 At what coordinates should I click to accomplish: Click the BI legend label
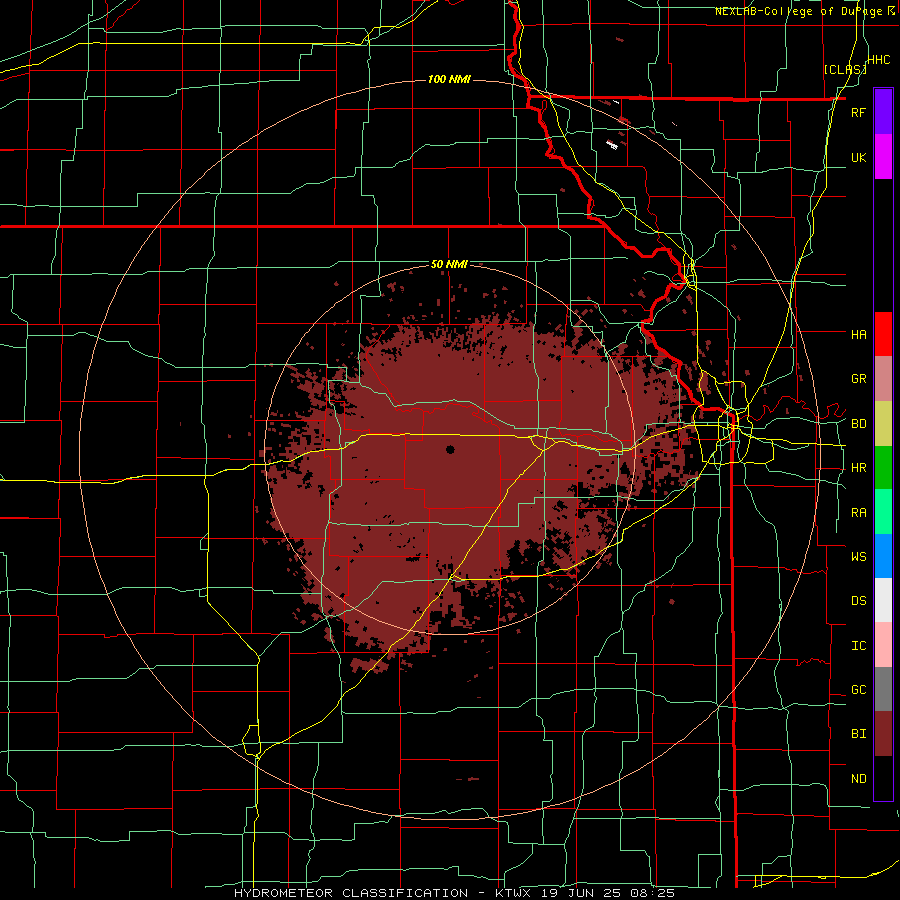click(858, 734)
